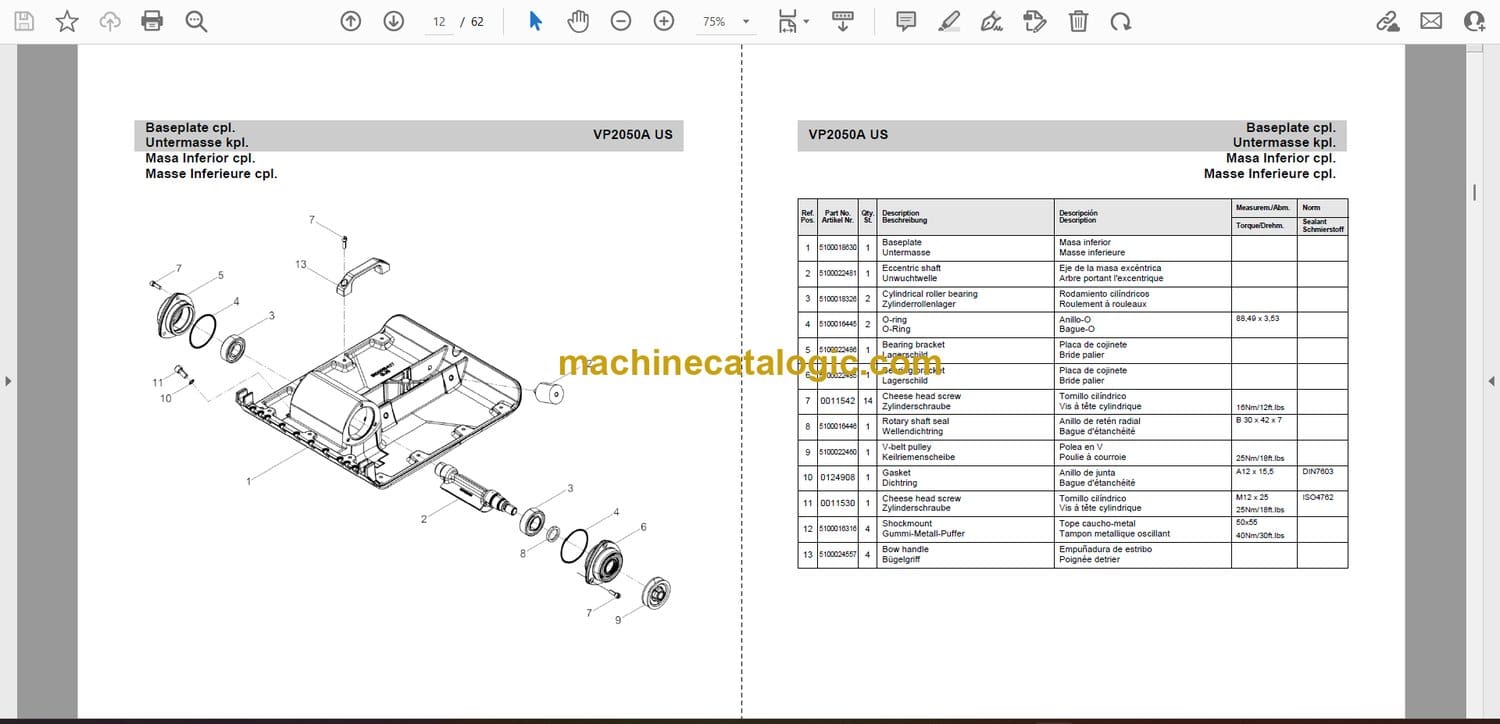Activate the hand pan tool
The height and width of the screenshot is (724, 1500).
click(x=578, y=21)
